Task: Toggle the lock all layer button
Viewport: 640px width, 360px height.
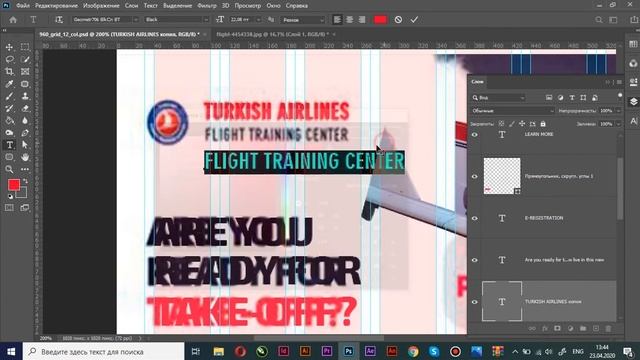Action: pos(543,124)
